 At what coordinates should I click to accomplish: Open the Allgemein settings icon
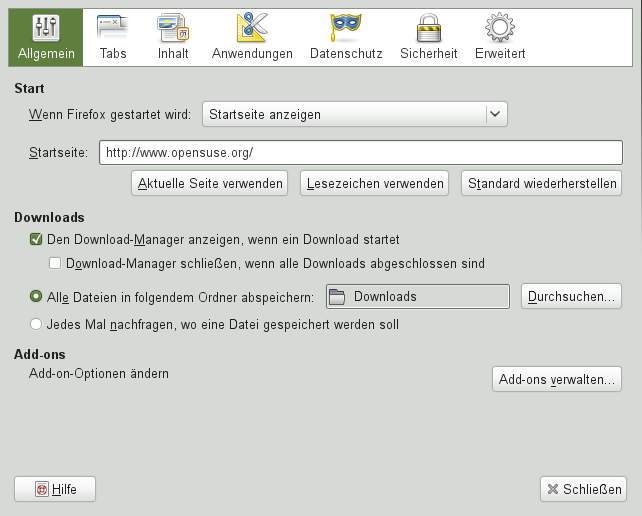pos(44,28)
